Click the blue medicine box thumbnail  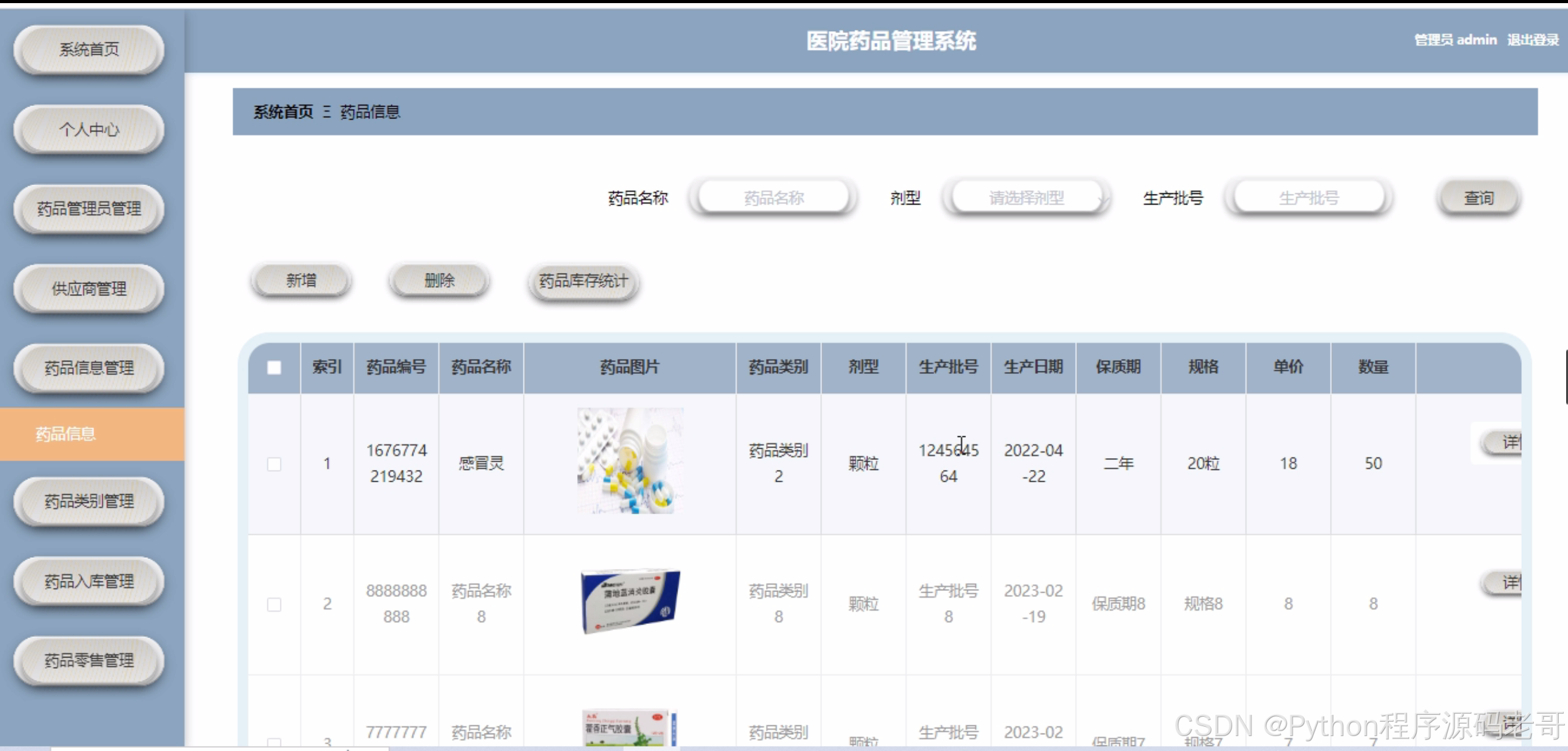coord(630,601)
